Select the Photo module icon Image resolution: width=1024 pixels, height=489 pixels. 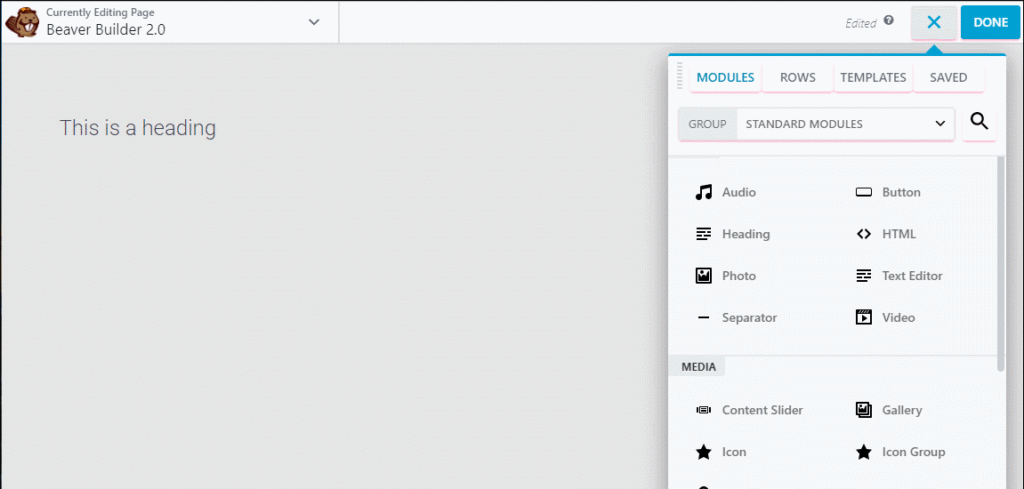(703, 276)
